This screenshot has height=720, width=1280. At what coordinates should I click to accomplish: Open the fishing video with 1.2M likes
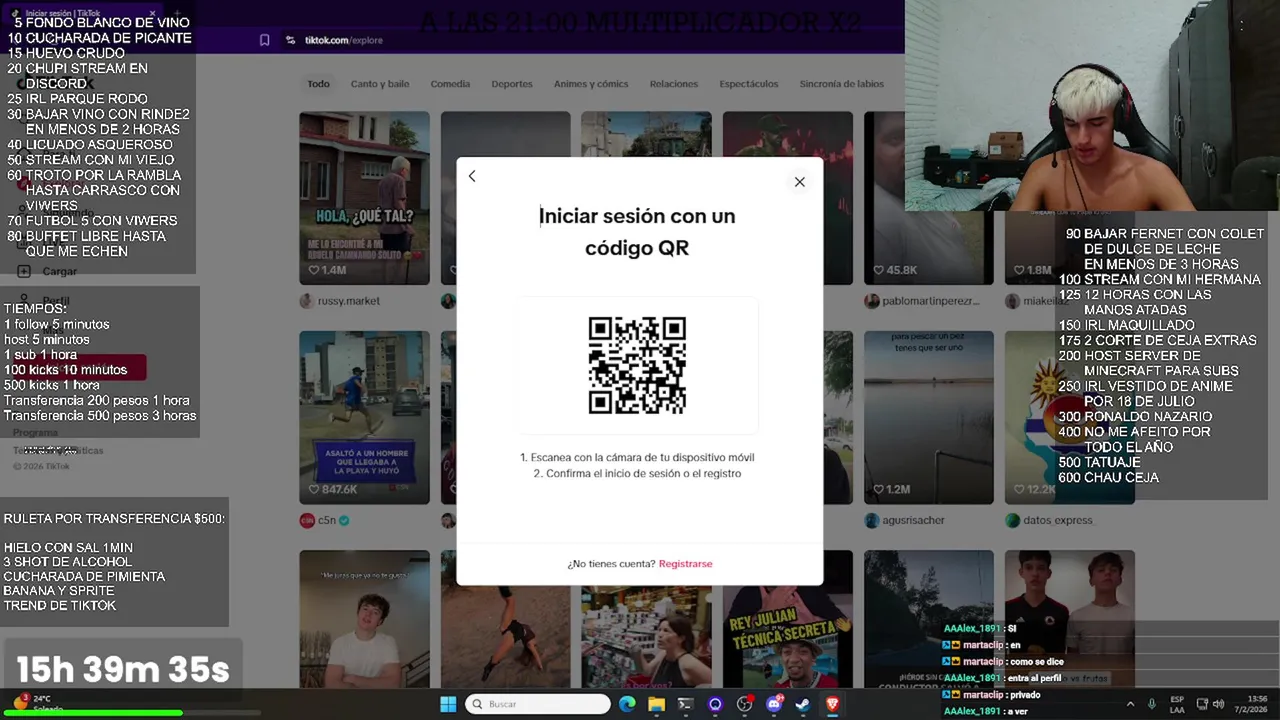coord(928,417)
